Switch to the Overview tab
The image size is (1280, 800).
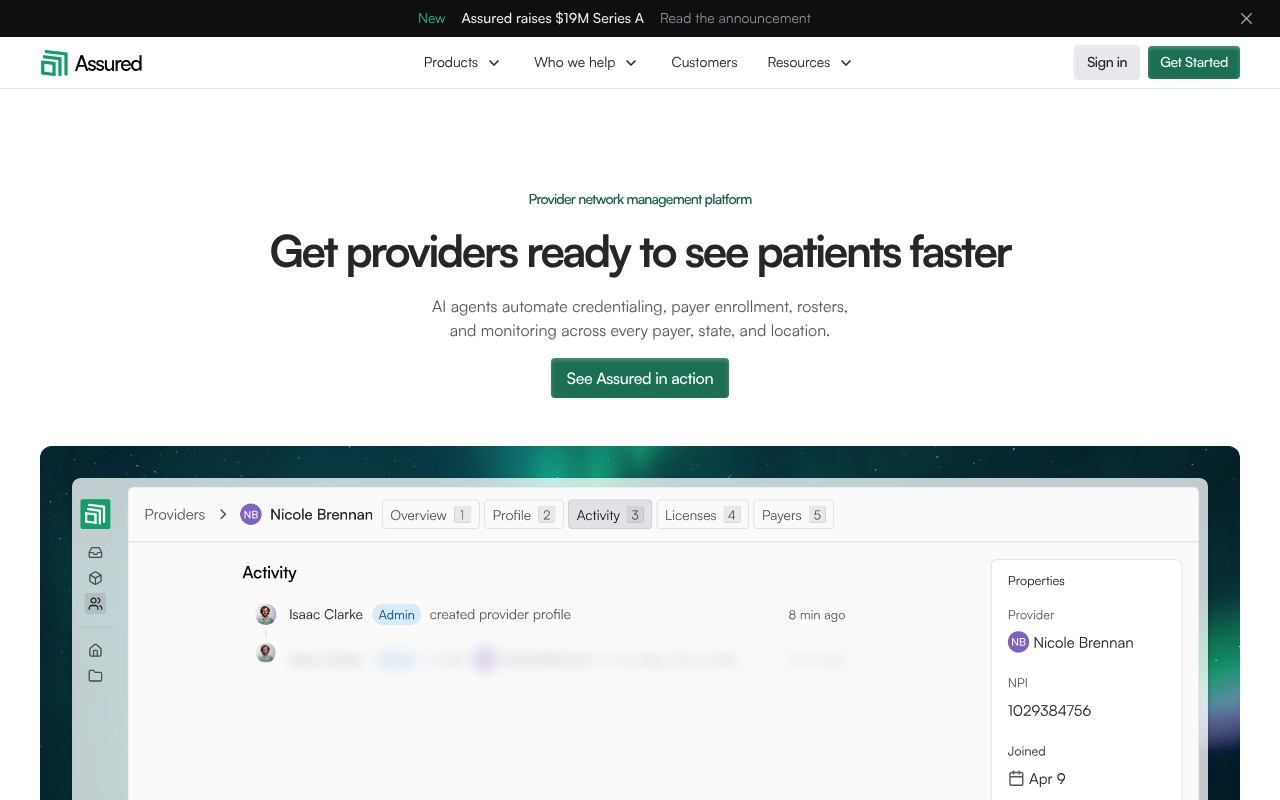[431, 515]
